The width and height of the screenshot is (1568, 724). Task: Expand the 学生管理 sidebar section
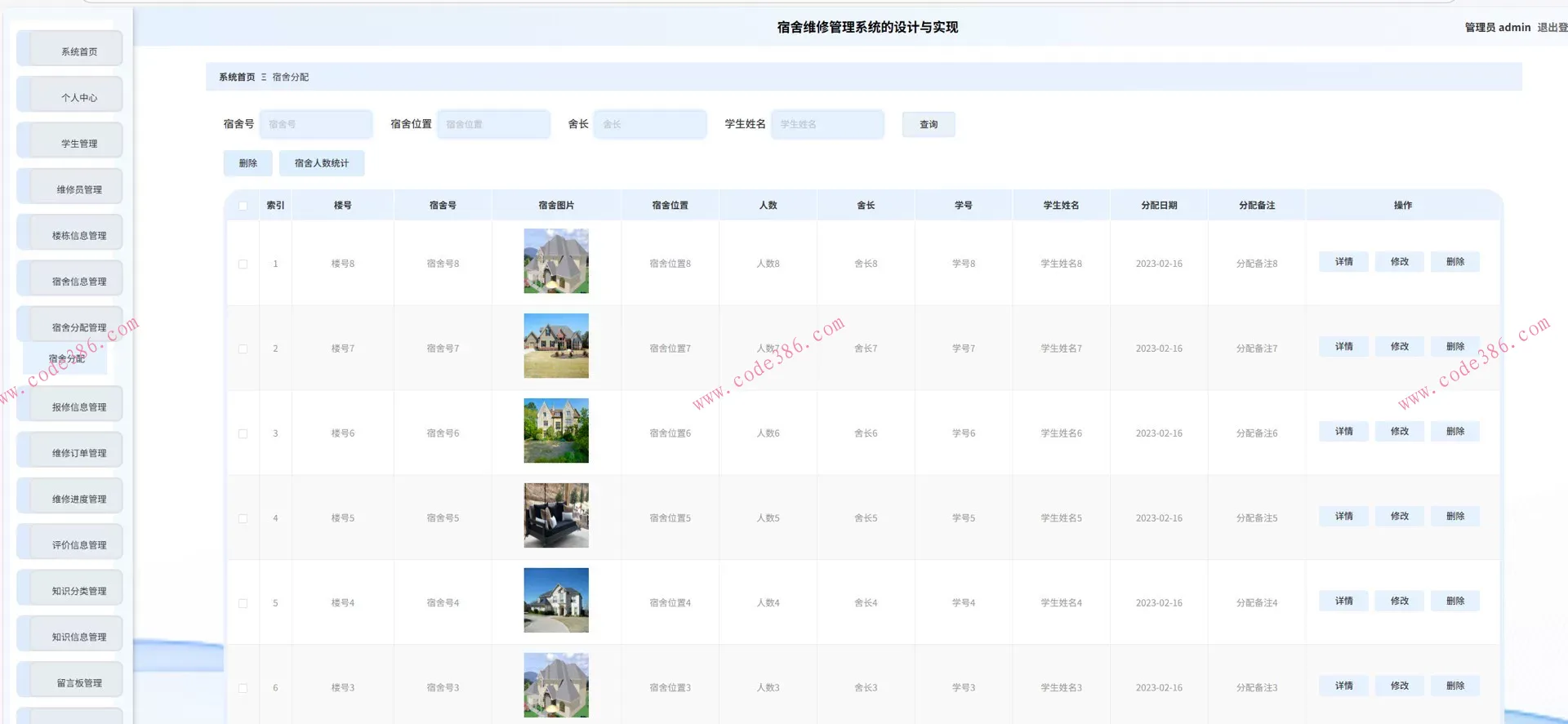pos(78,144)
